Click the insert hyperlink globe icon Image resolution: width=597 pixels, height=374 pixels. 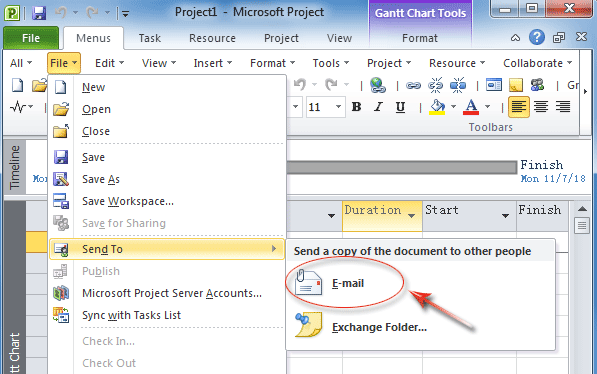coord(378,85)
